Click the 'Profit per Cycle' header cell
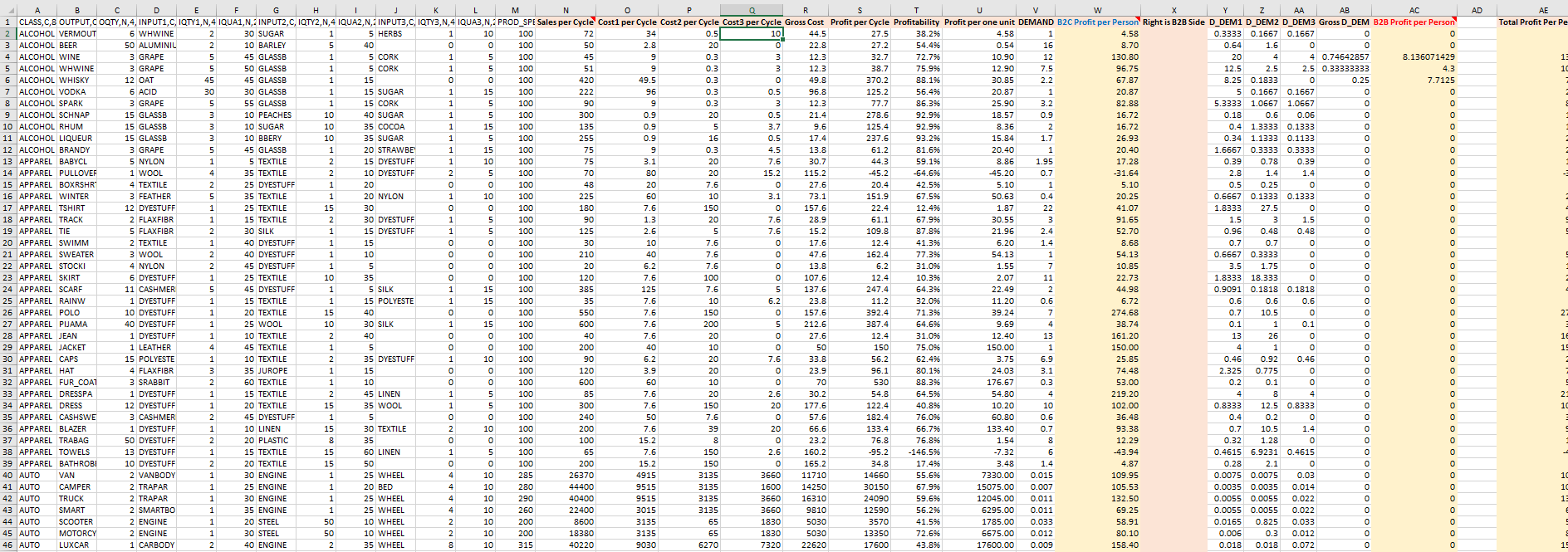1568x552 pixels. point(860,22)
